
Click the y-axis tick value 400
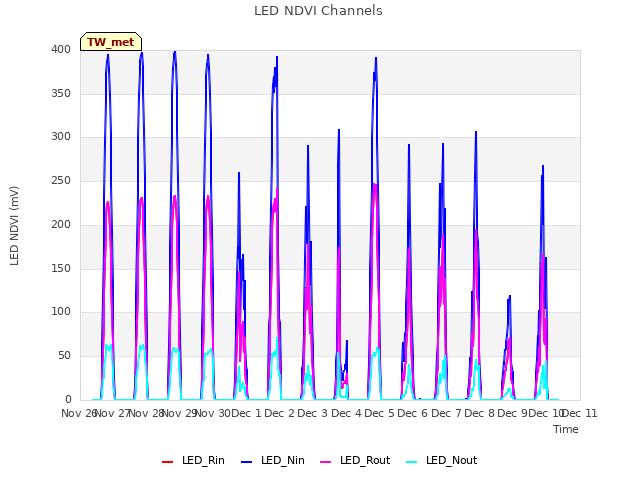(x=61, y=49)
